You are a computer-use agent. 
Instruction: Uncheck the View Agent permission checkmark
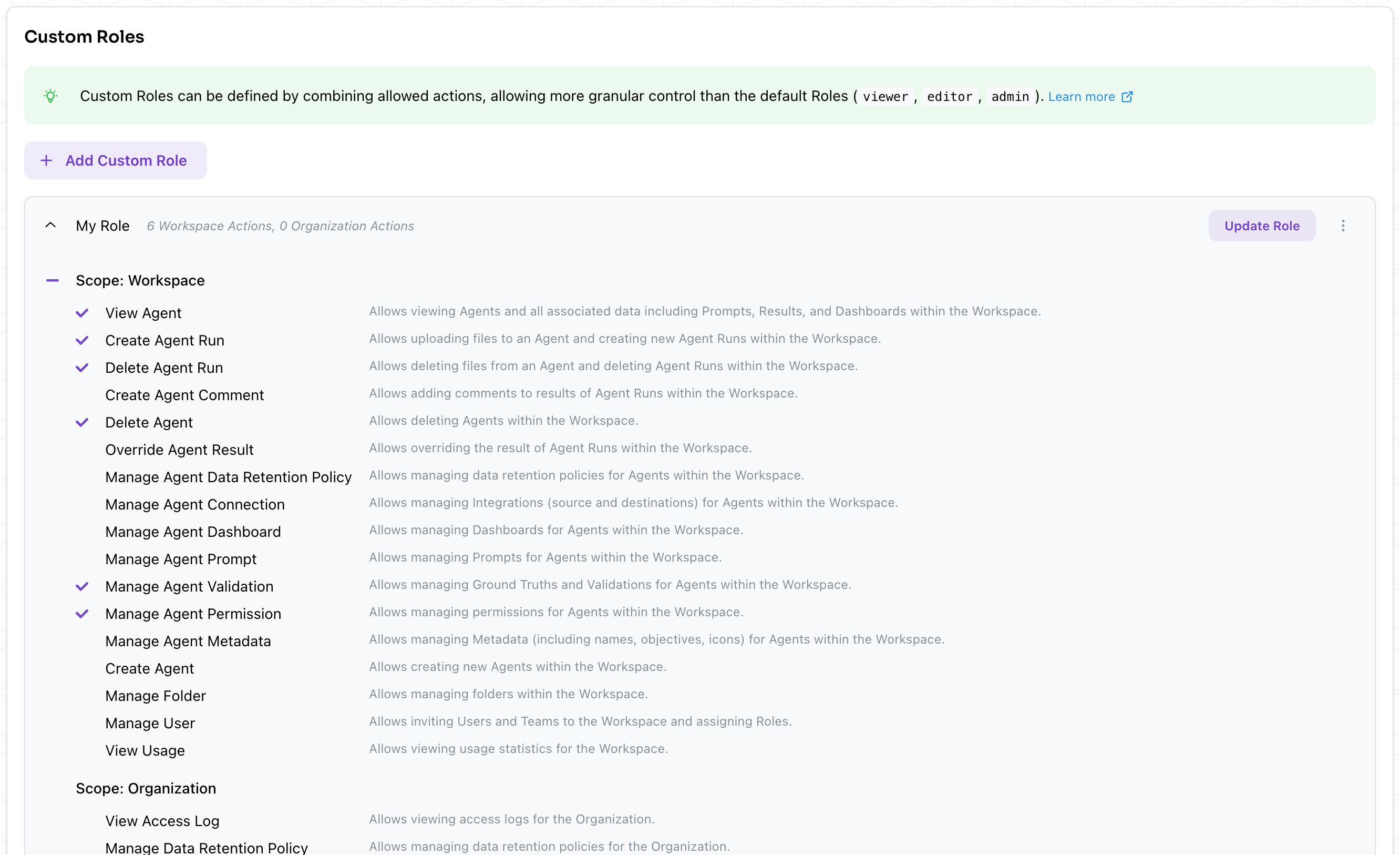83,313
